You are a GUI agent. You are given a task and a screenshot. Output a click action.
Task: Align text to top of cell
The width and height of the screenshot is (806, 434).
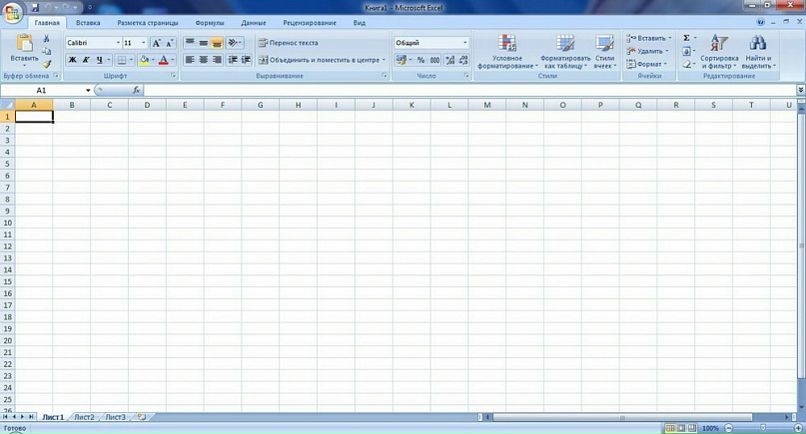coord(190,43)
